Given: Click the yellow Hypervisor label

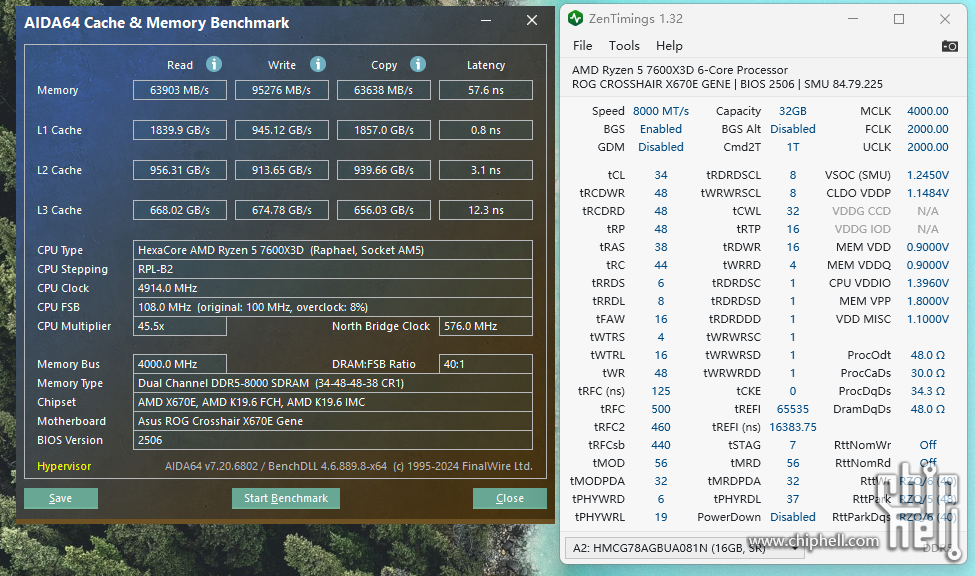Looking at the screenshot, I should 64,466.
